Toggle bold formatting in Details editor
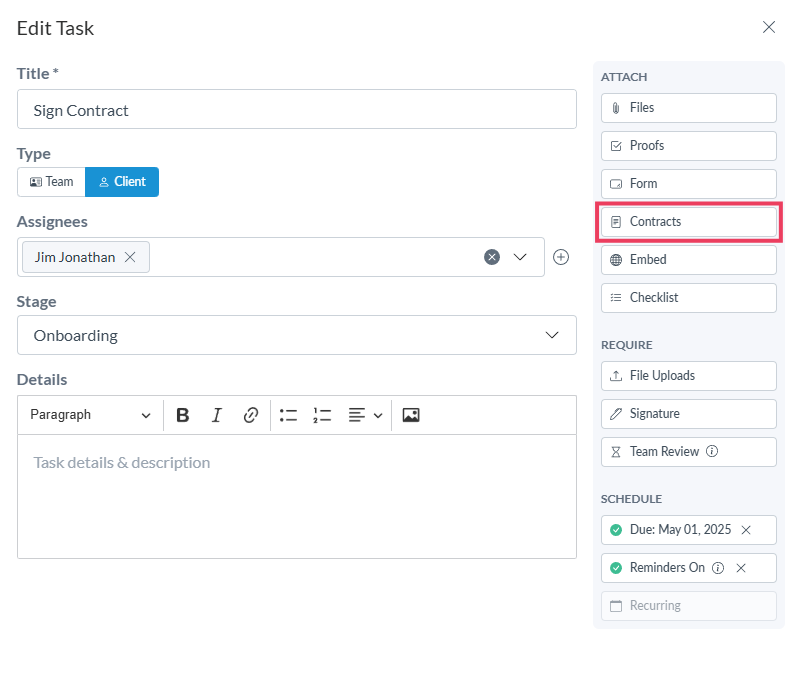 (183, 415)
